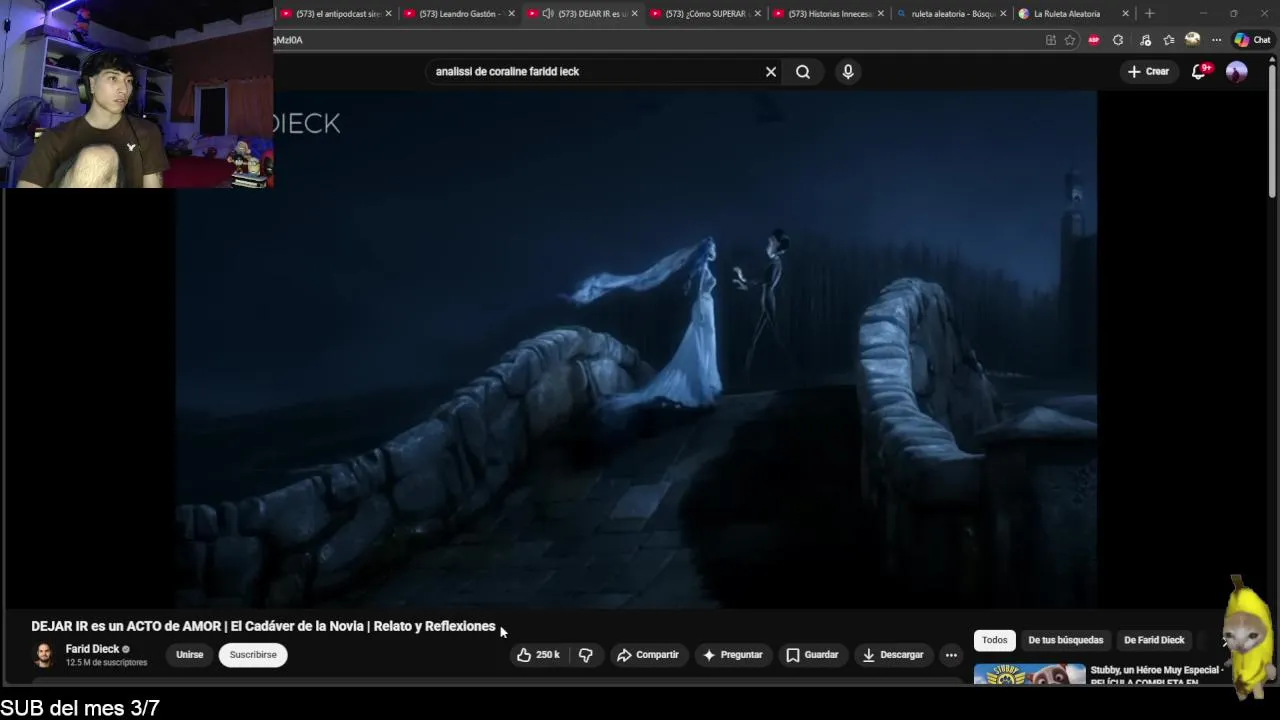Mute the DEJAR IR tab audio icon
The image size is (1280, 720).
pos(548,14)
